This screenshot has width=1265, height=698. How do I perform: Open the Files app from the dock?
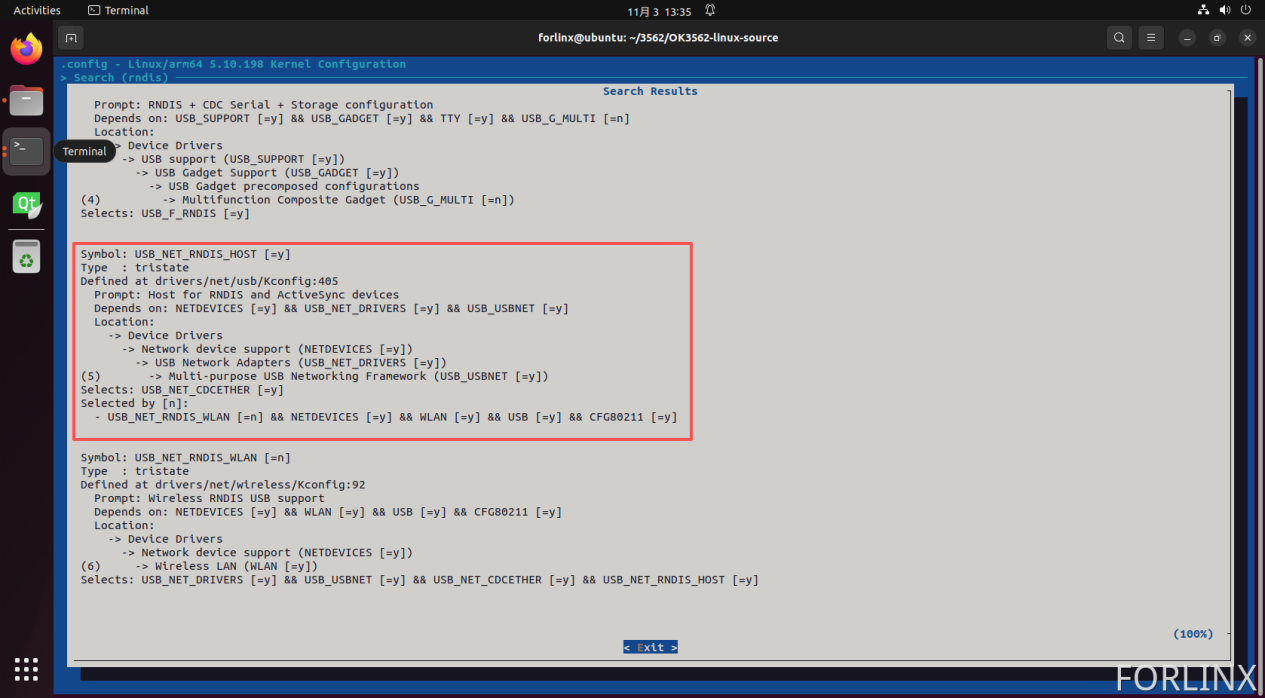(25, 100)
